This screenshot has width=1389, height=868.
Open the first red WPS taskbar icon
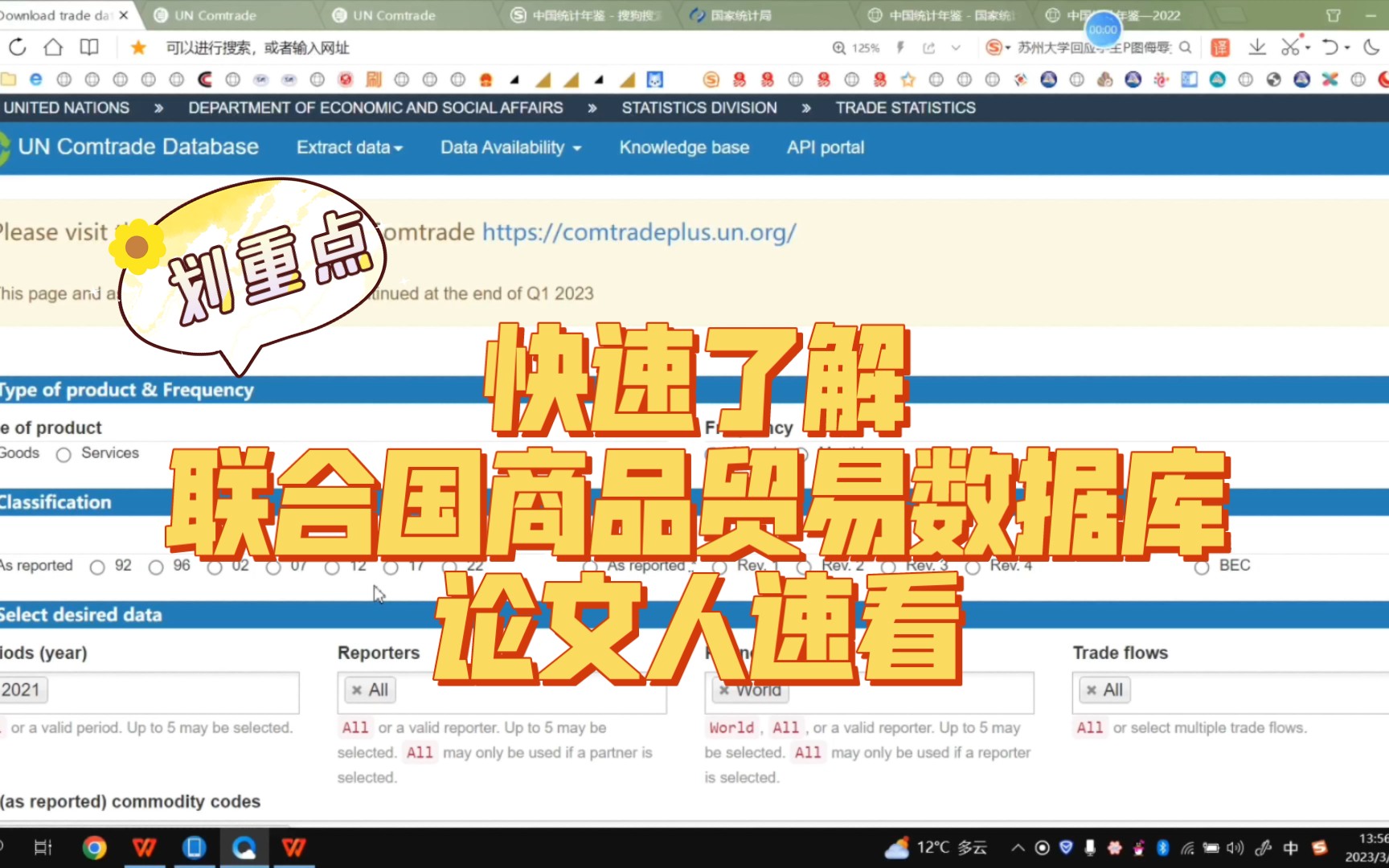point(144,847)
